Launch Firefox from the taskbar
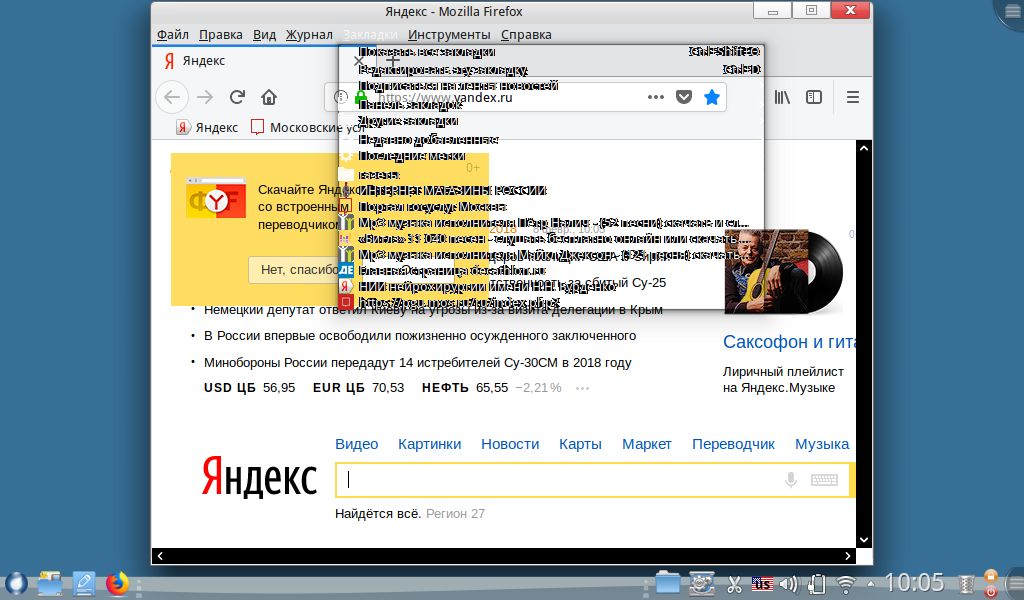 point(118,583)
